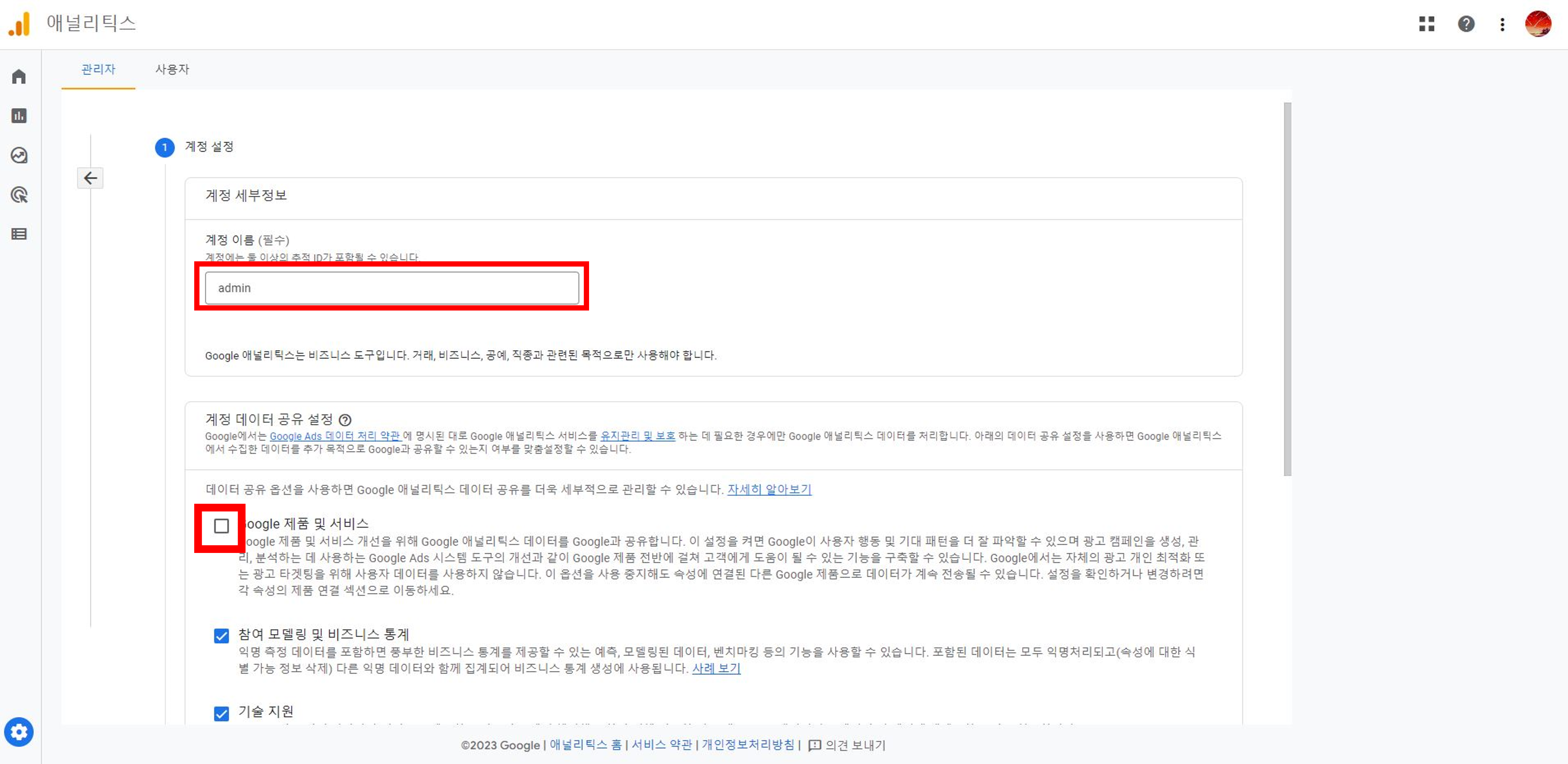Open the 유지관리 및 보호 link
The height and width of the screenshot is (764, 1568).
pos(637,436)
